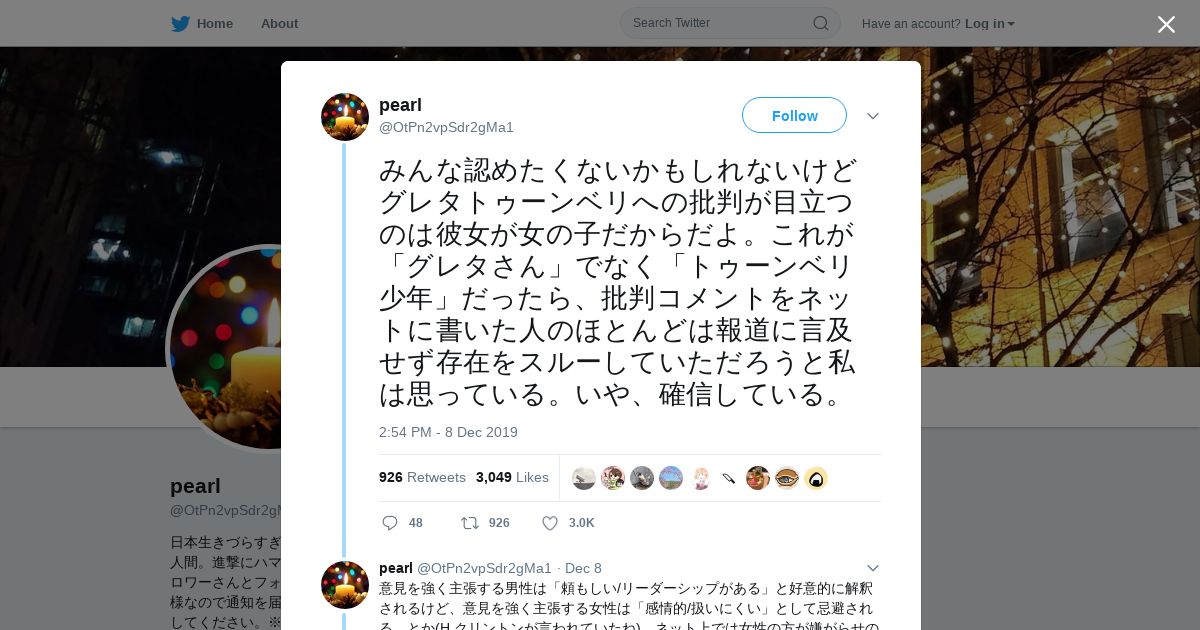Screen dimensions: 1200x630
Task: View the list of 926 Retweets
Action: point(422,477)
